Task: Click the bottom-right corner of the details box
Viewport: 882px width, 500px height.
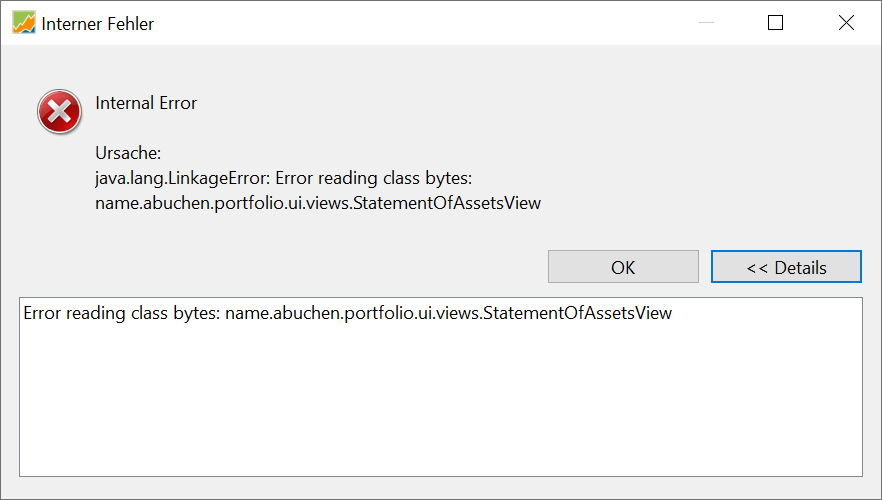Action: (x=856, y=470)
